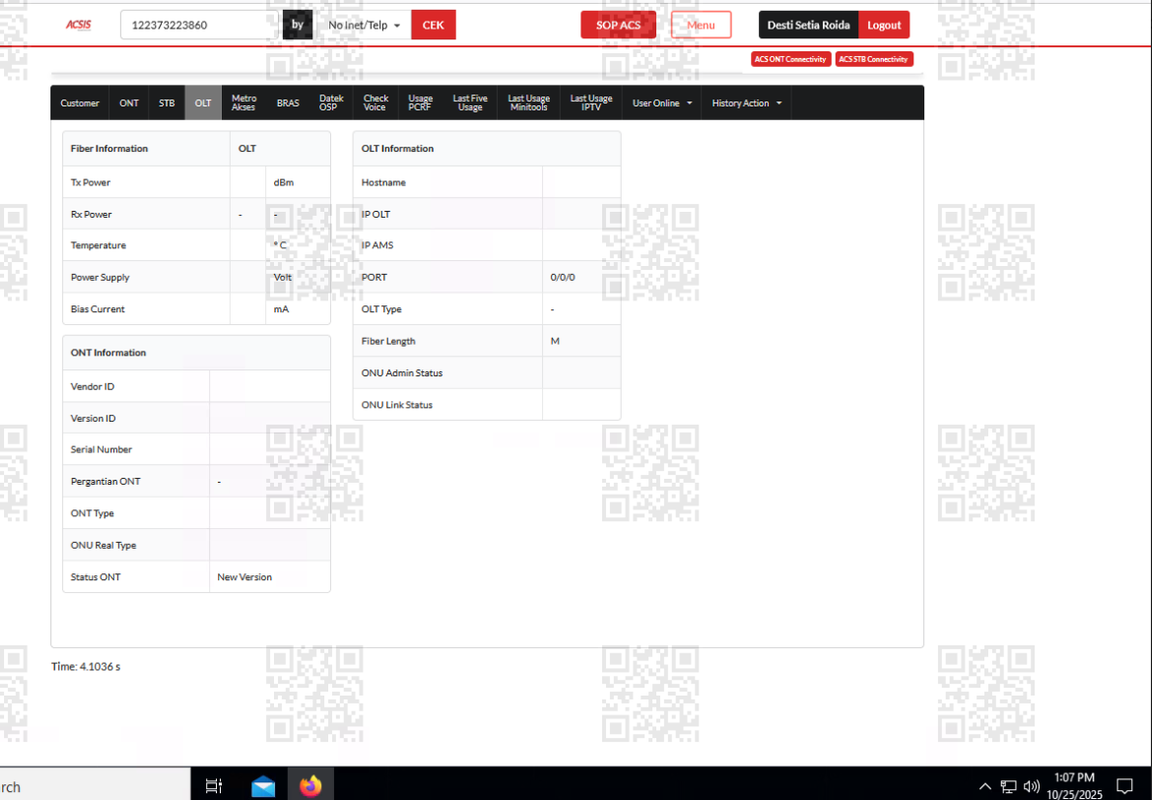
Task: Open the BRAS tab
Action: click(288, 103)
